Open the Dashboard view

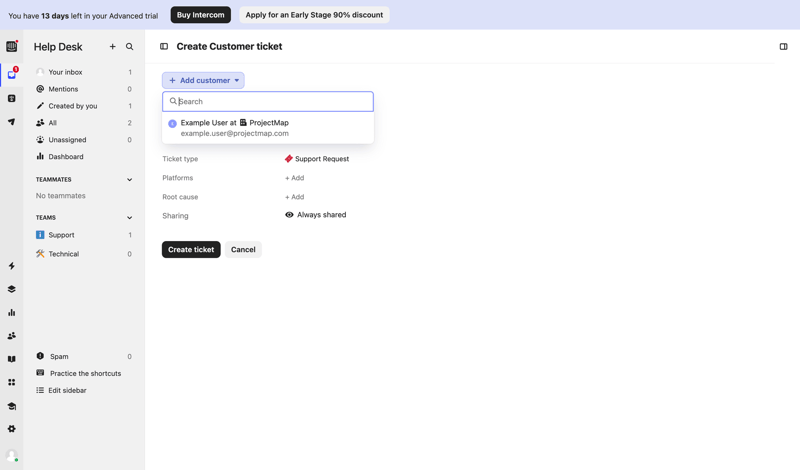[x=84, y=157]
